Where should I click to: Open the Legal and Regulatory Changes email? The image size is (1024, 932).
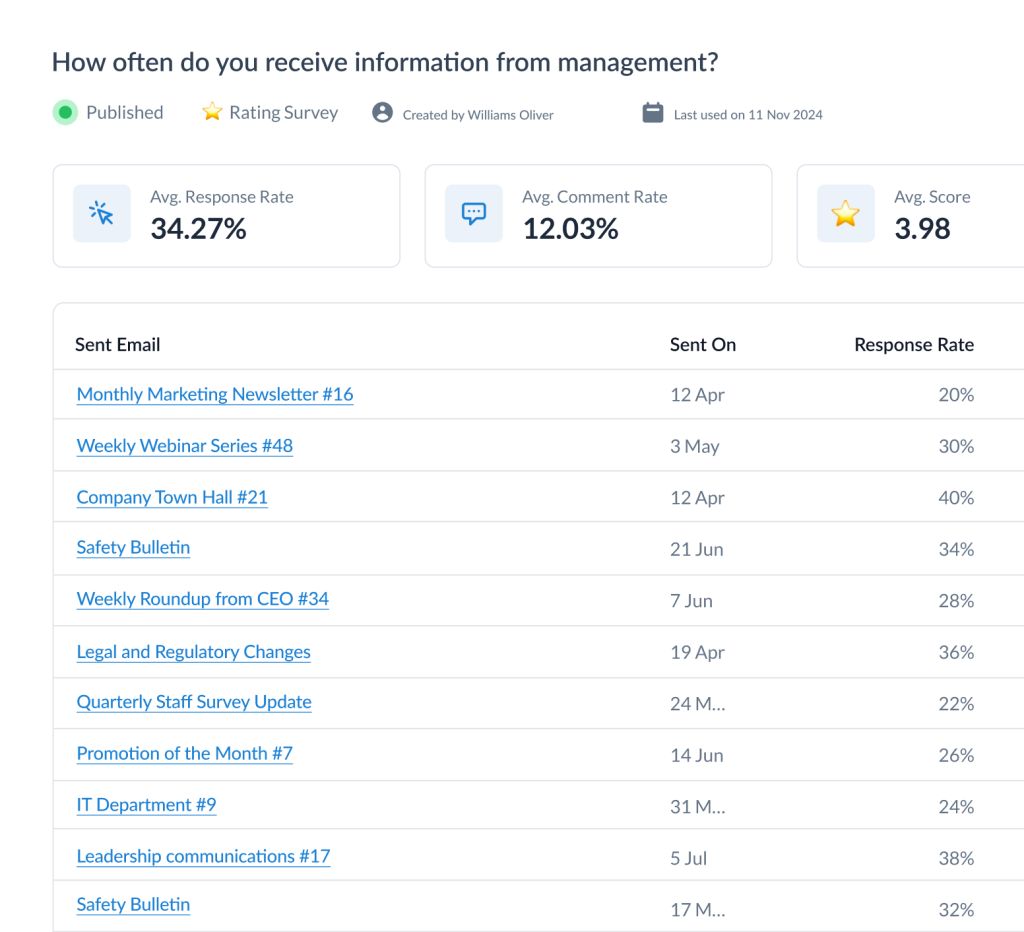193,651
